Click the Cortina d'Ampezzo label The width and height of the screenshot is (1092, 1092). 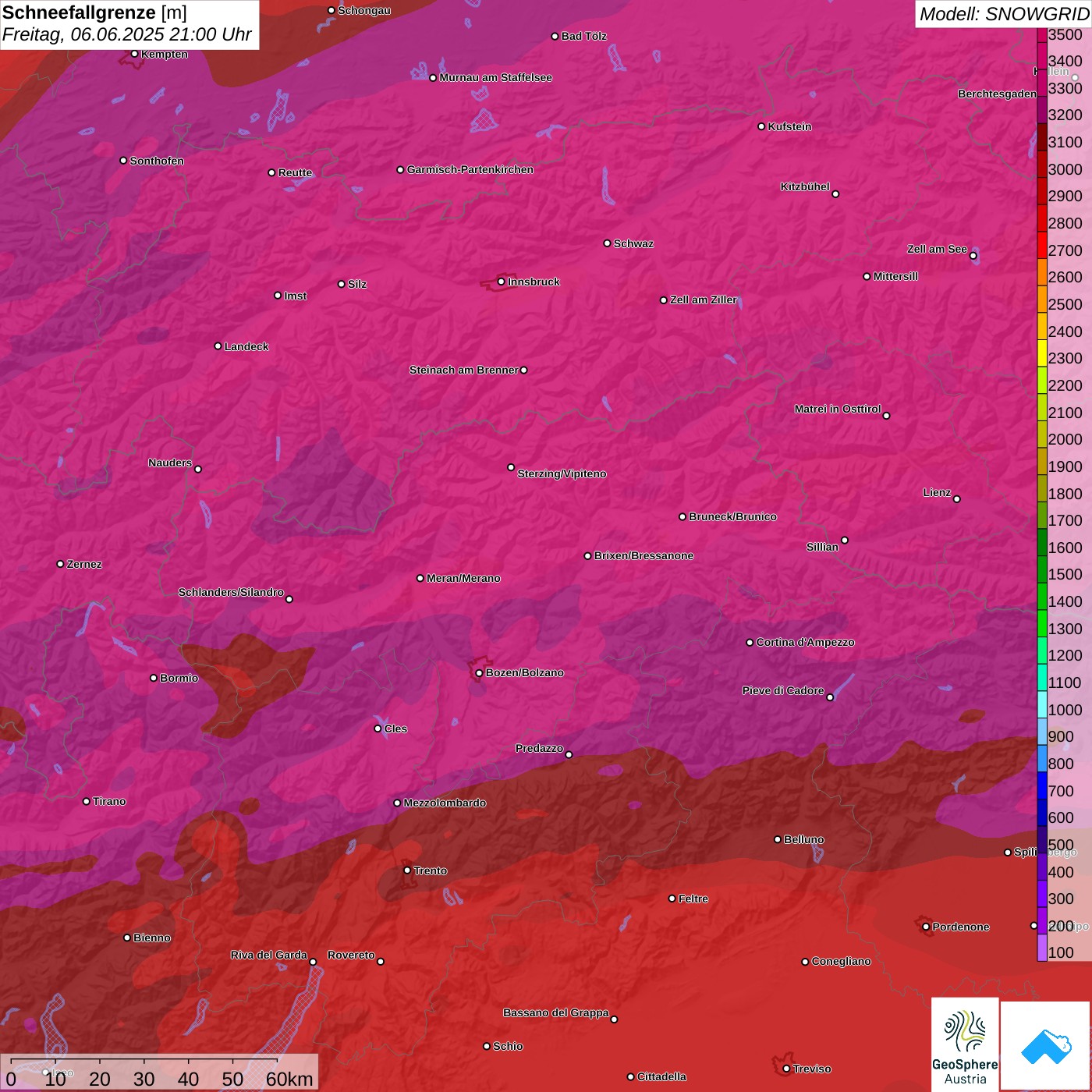805,642
